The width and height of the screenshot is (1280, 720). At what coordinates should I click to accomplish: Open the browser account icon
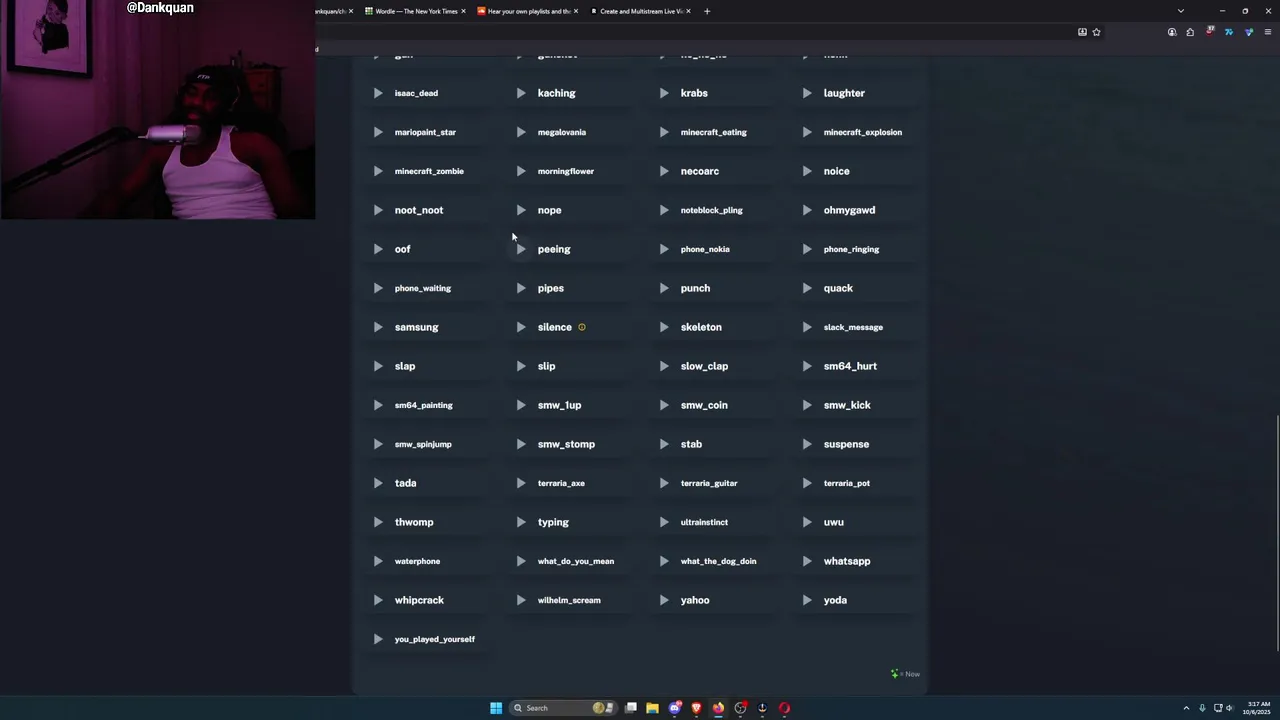1172,32
